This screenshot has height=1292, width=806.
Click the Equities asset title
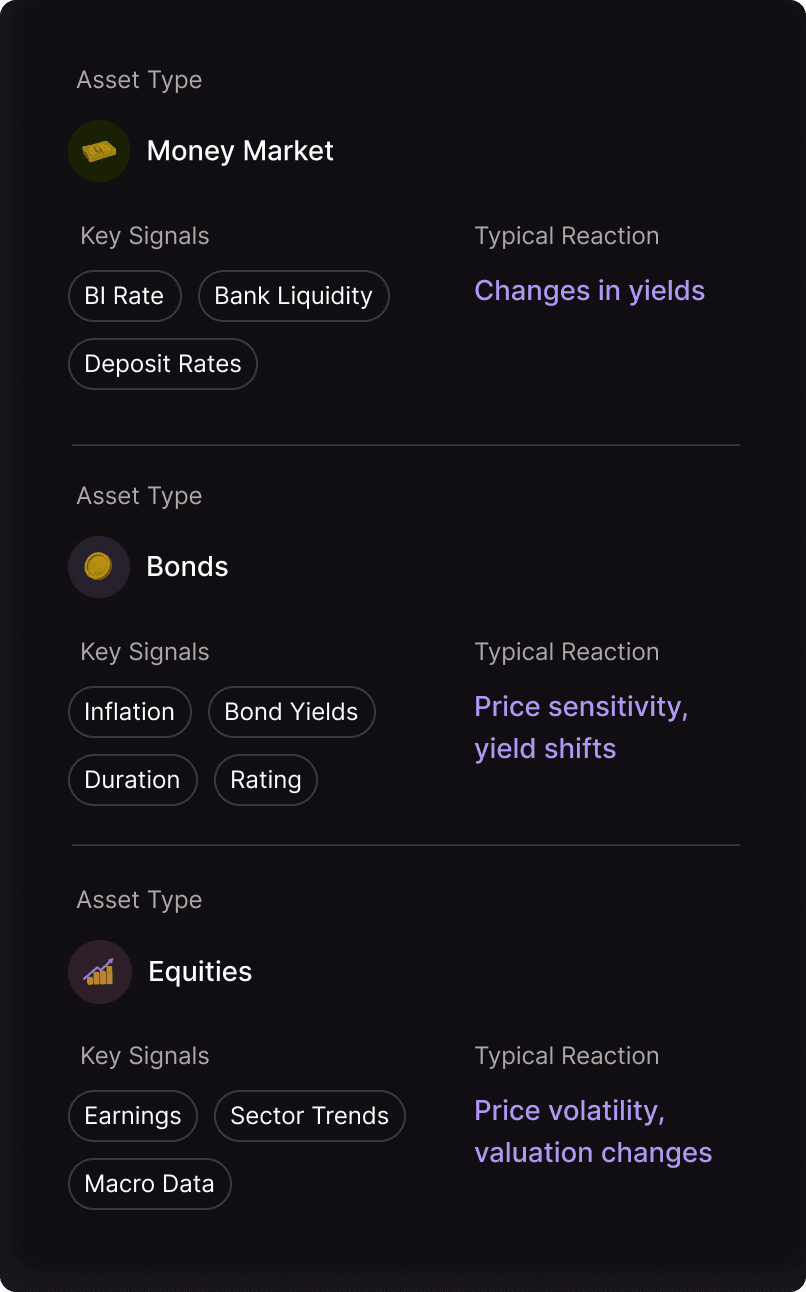pos(200,971)
